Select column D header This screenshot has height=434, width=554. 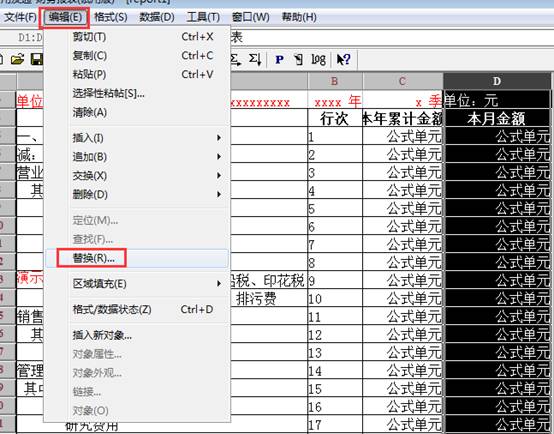497,81
